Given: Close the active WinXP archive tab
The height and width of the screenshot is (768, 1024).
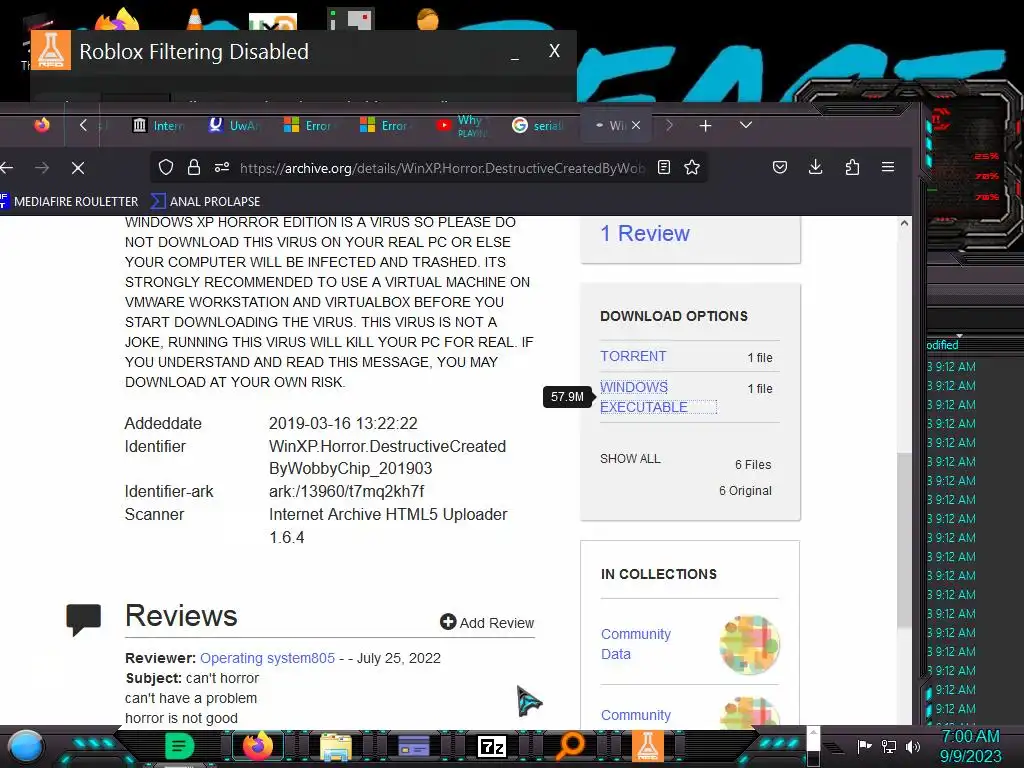Looking at the screenshot, I should click(636, 125).
